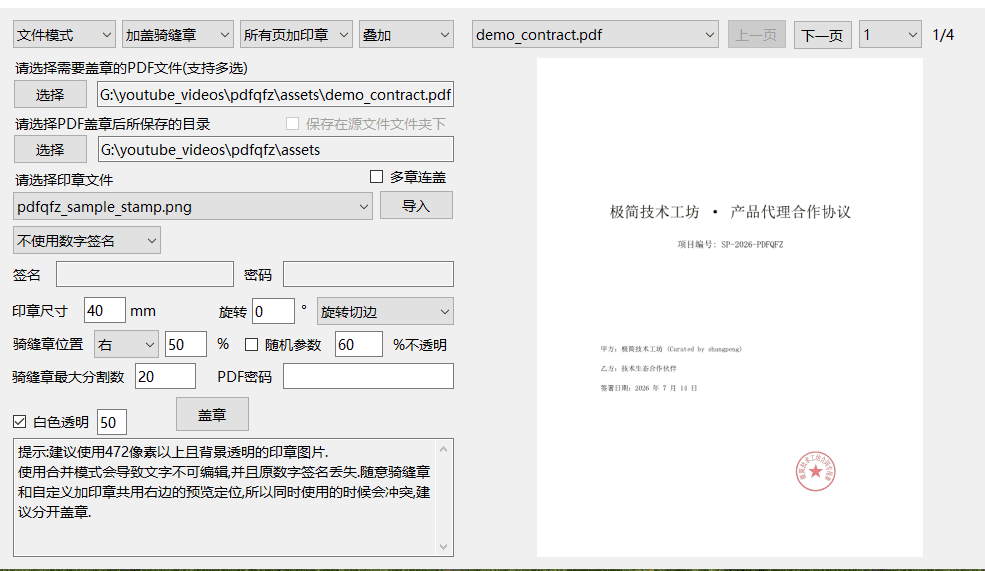Open the 文件模式 mode dropdown
The height and width of the screenshot is (571, 985).
64,35
